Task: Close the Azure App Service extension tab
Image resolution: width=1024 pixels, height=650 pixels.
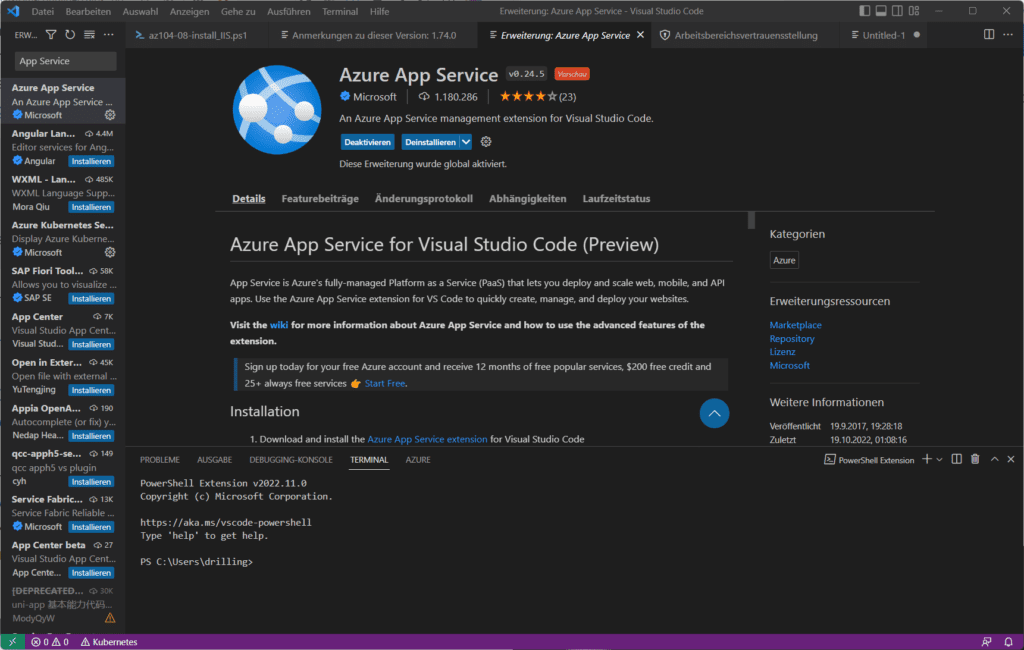Action: point(641,35)
